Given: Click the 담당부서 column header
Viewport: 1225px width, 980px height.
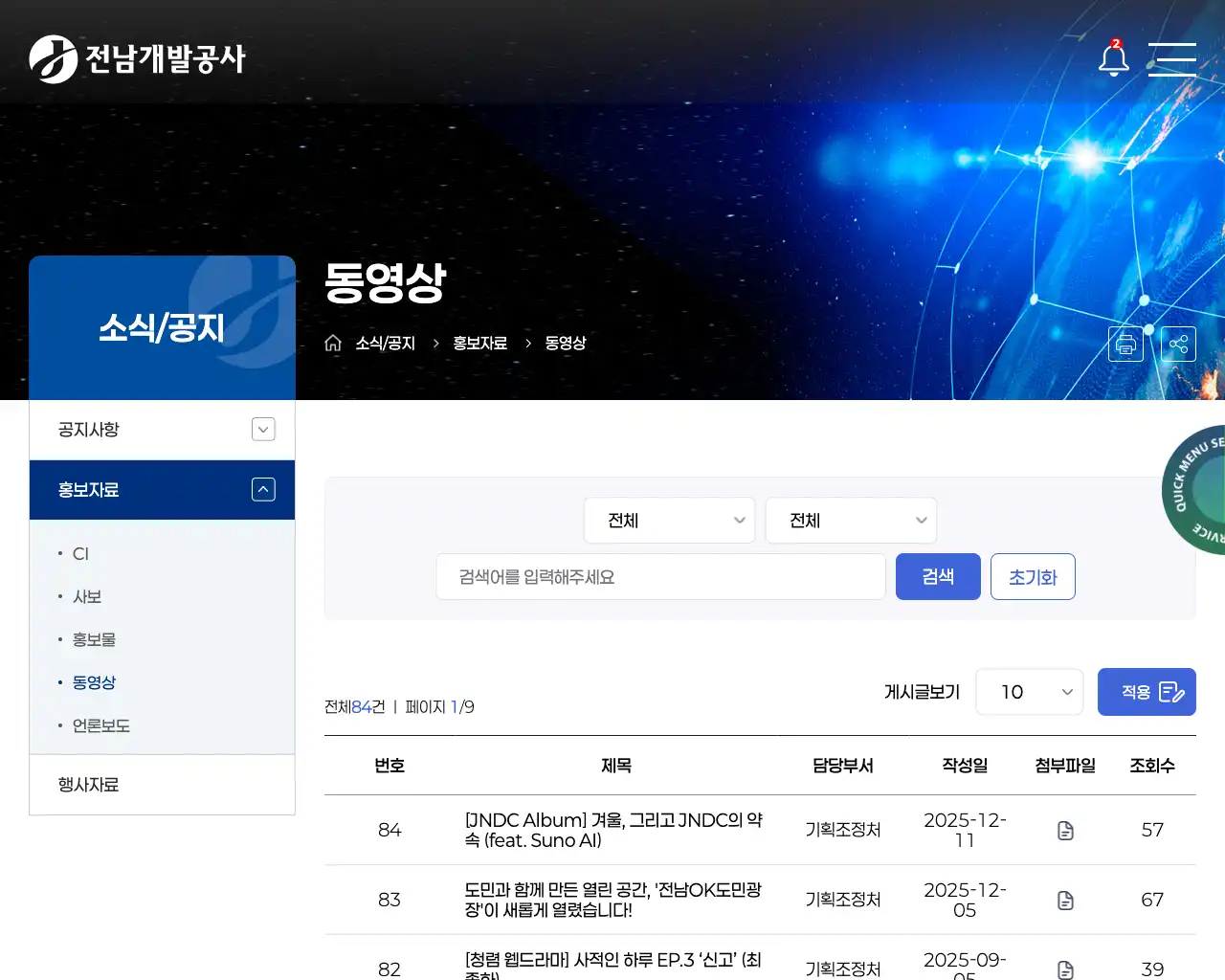Looking at the screenshot, I should coord(842,766).
